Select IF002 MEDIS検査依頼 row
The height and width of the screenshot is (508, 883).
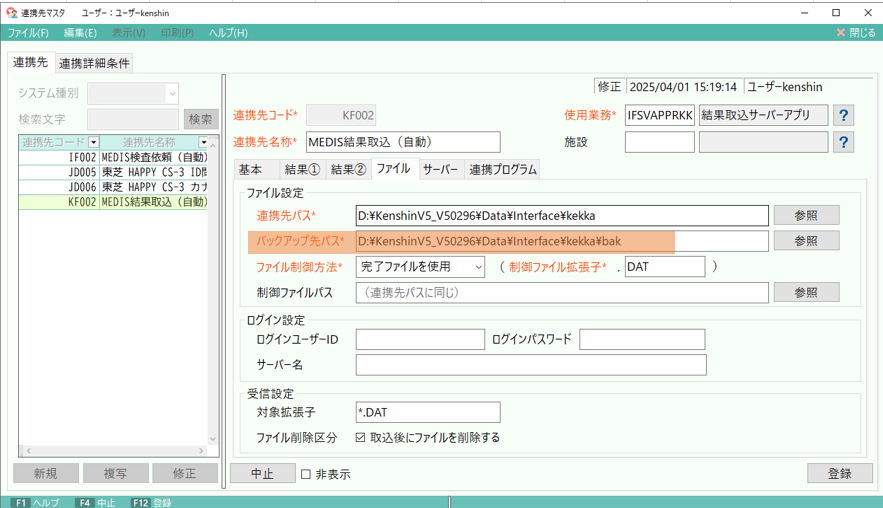(x=113, y=157)
